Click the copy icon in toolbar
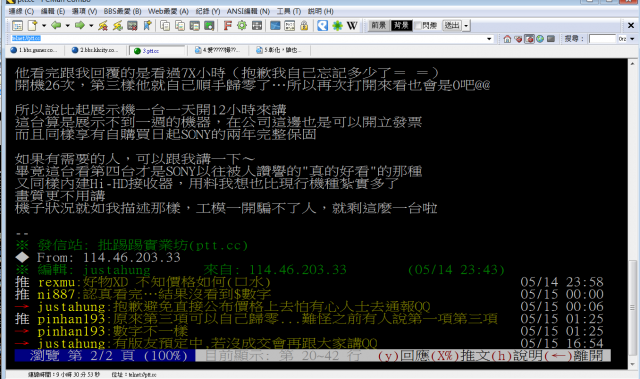Image resolution: width=640 pixels, height=379 pixels. coord(165,26)
